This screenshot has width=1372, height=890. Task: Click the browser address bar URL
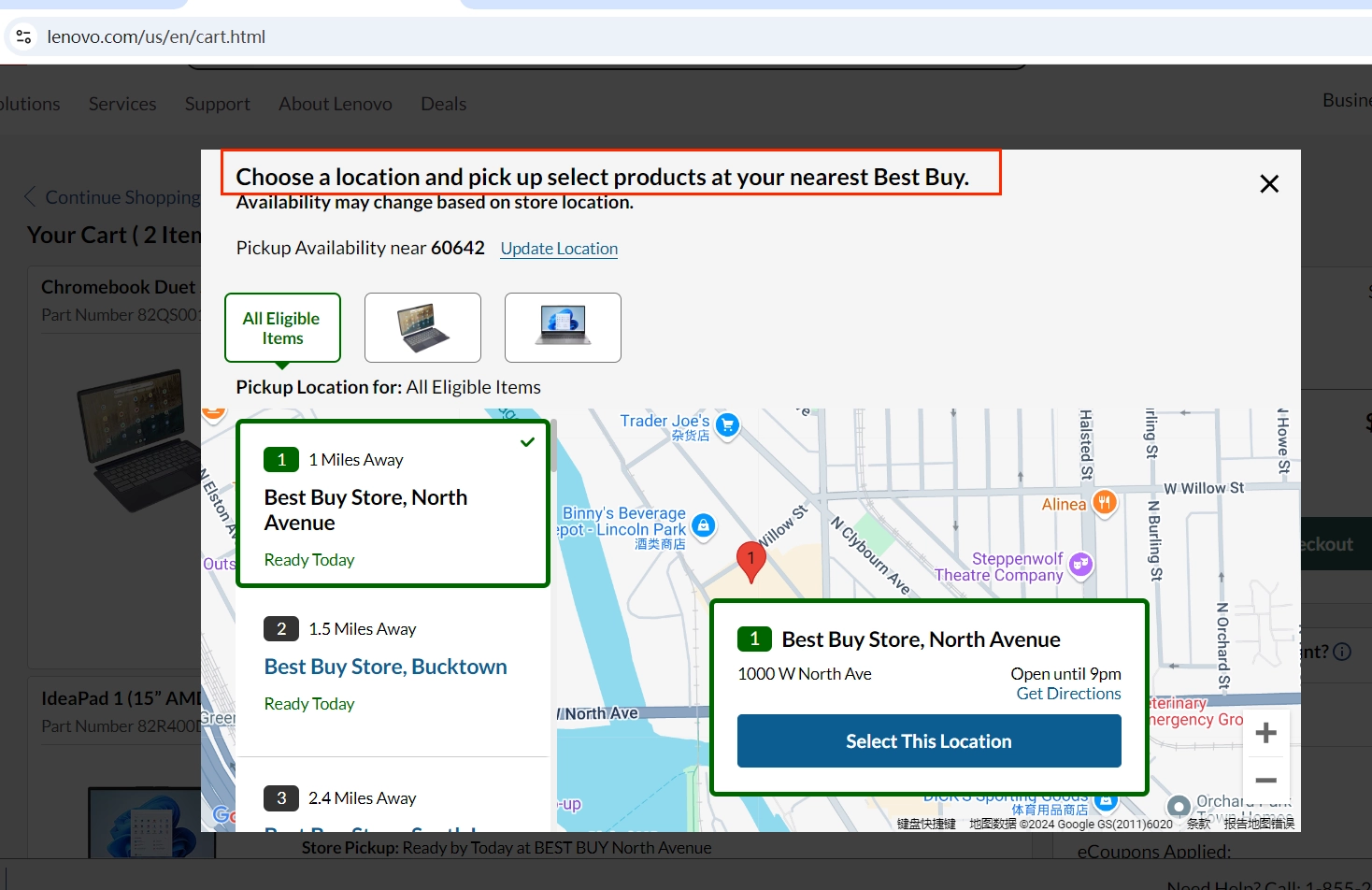coord(156,36)
